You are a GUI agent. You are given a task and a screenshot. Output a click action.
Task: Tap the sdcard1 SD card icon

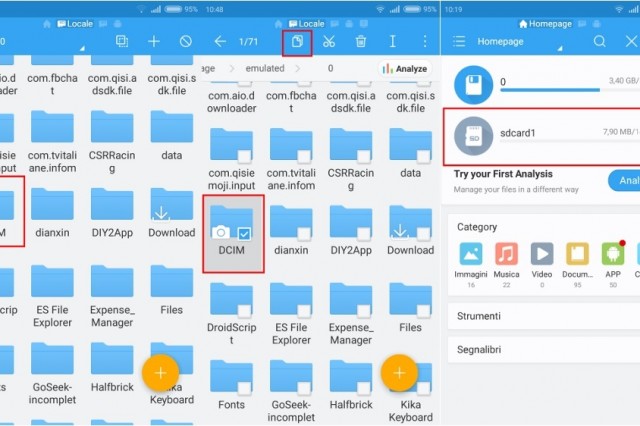click(x=473, y=136)
